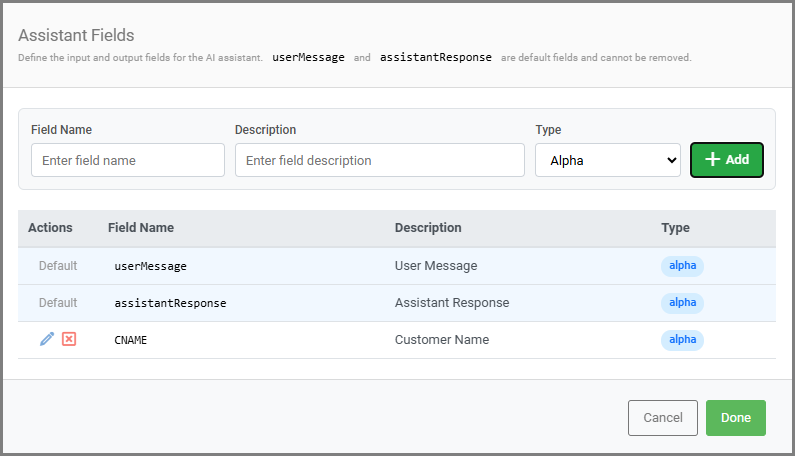Cancel the Assistant Fields dialog
The image size is (795, 456).
(x=663, y=417)
